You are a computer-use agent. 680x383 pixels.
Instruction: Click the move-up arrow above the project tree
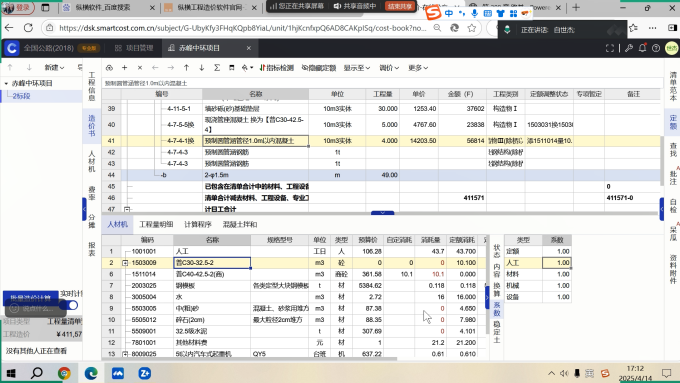tap(10, 67)
